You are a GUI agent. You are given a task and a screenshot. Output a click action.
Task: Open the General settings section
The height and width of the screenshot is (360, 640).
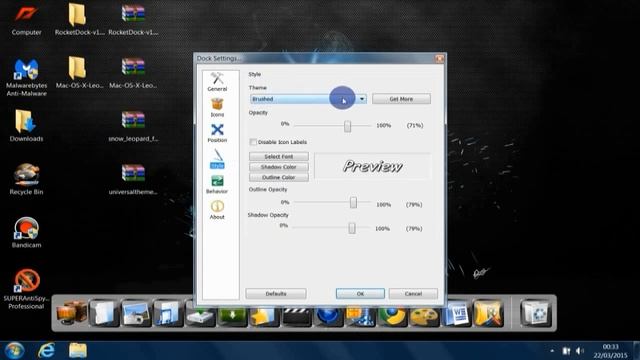[217, 82]
